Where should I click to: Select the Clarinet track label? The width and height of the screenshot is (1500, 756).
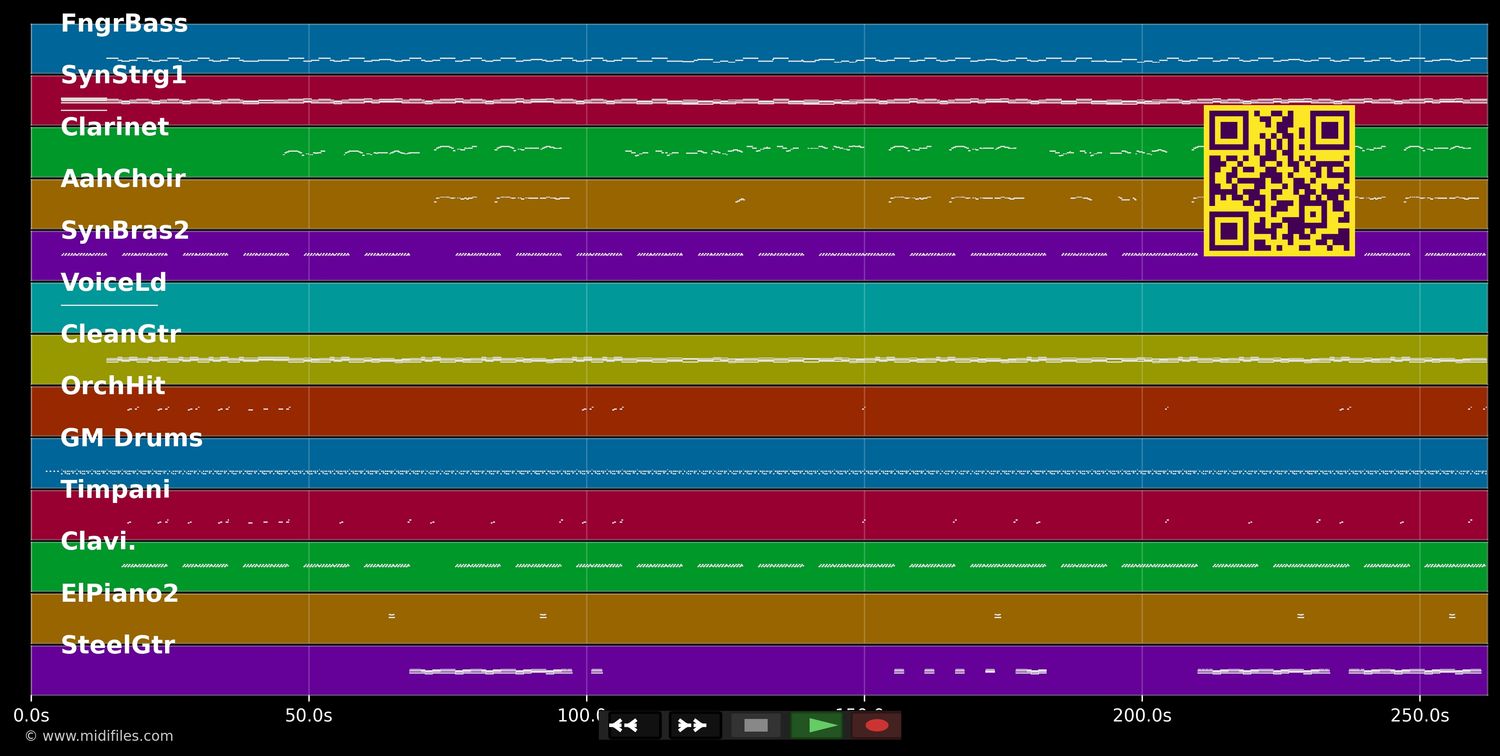(x=115, y=128)
